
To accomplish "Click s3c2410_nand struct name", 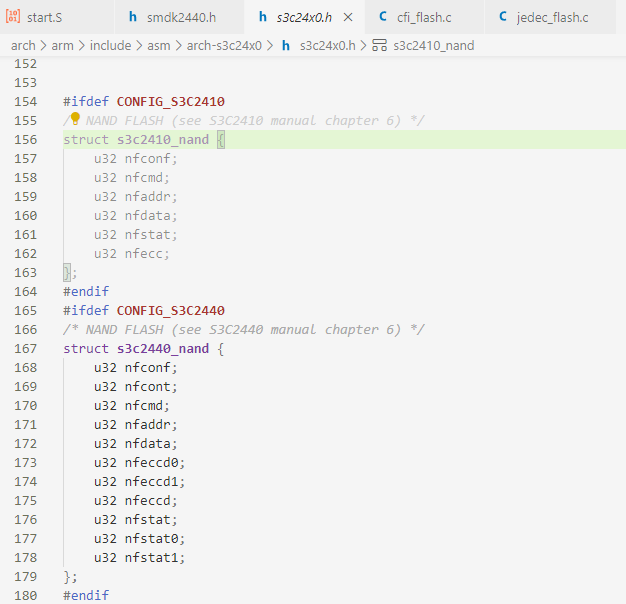I will coord(163,139).
